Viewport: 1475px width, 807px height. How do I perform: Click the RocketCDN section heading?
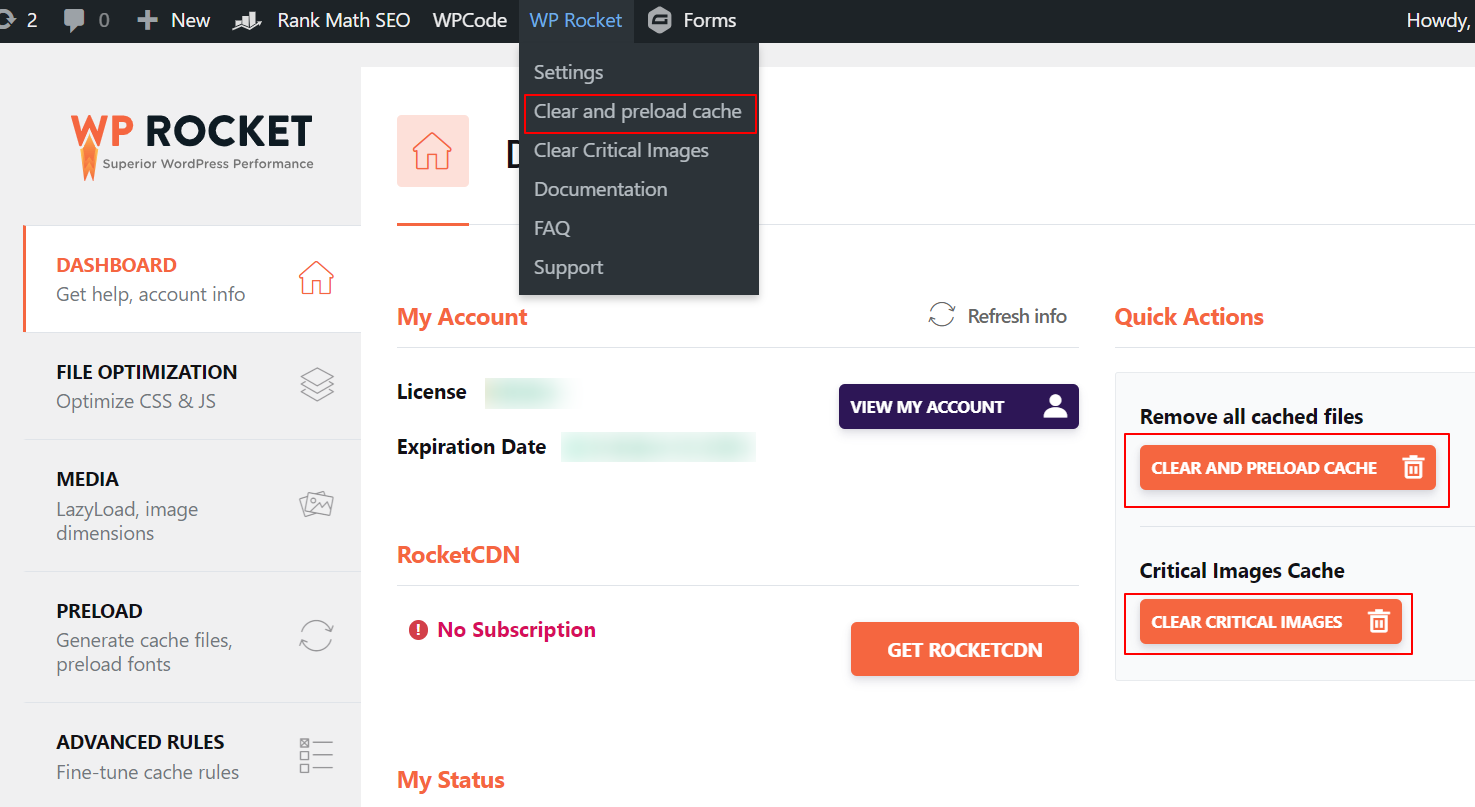point(458,555)
